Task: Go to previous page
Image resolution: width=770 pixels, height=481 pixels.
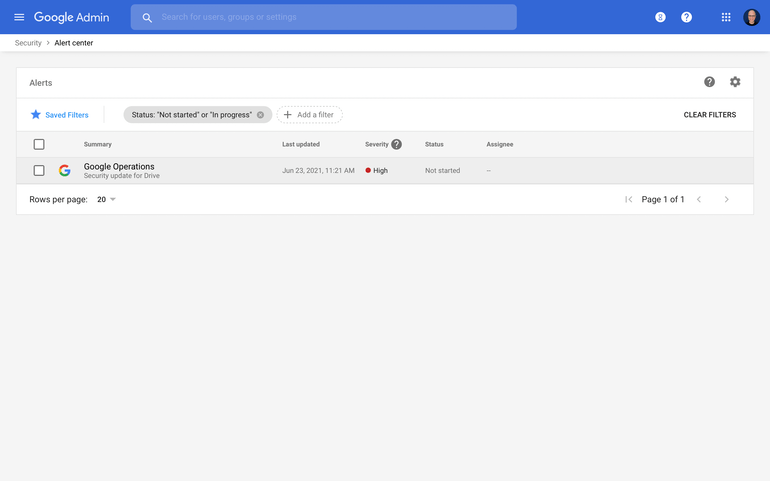Action: (x=699, y=199)
